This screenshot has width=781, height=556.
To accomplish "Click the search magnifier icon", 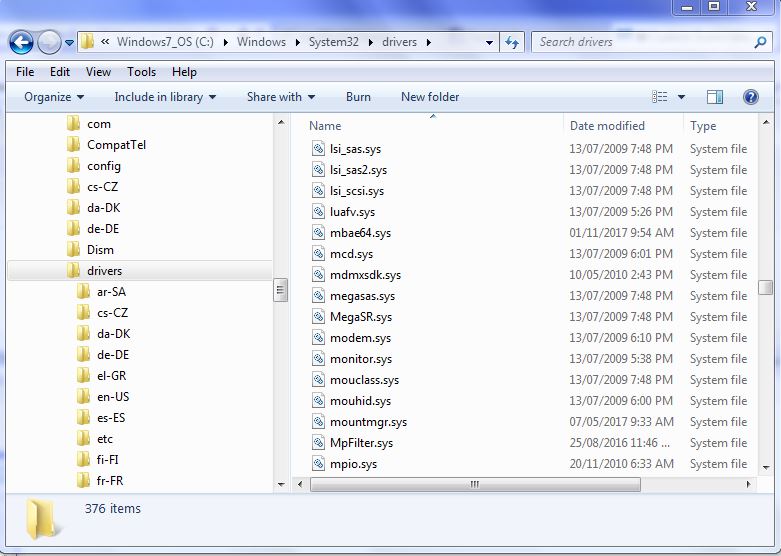I will click(x=760, y=42).
